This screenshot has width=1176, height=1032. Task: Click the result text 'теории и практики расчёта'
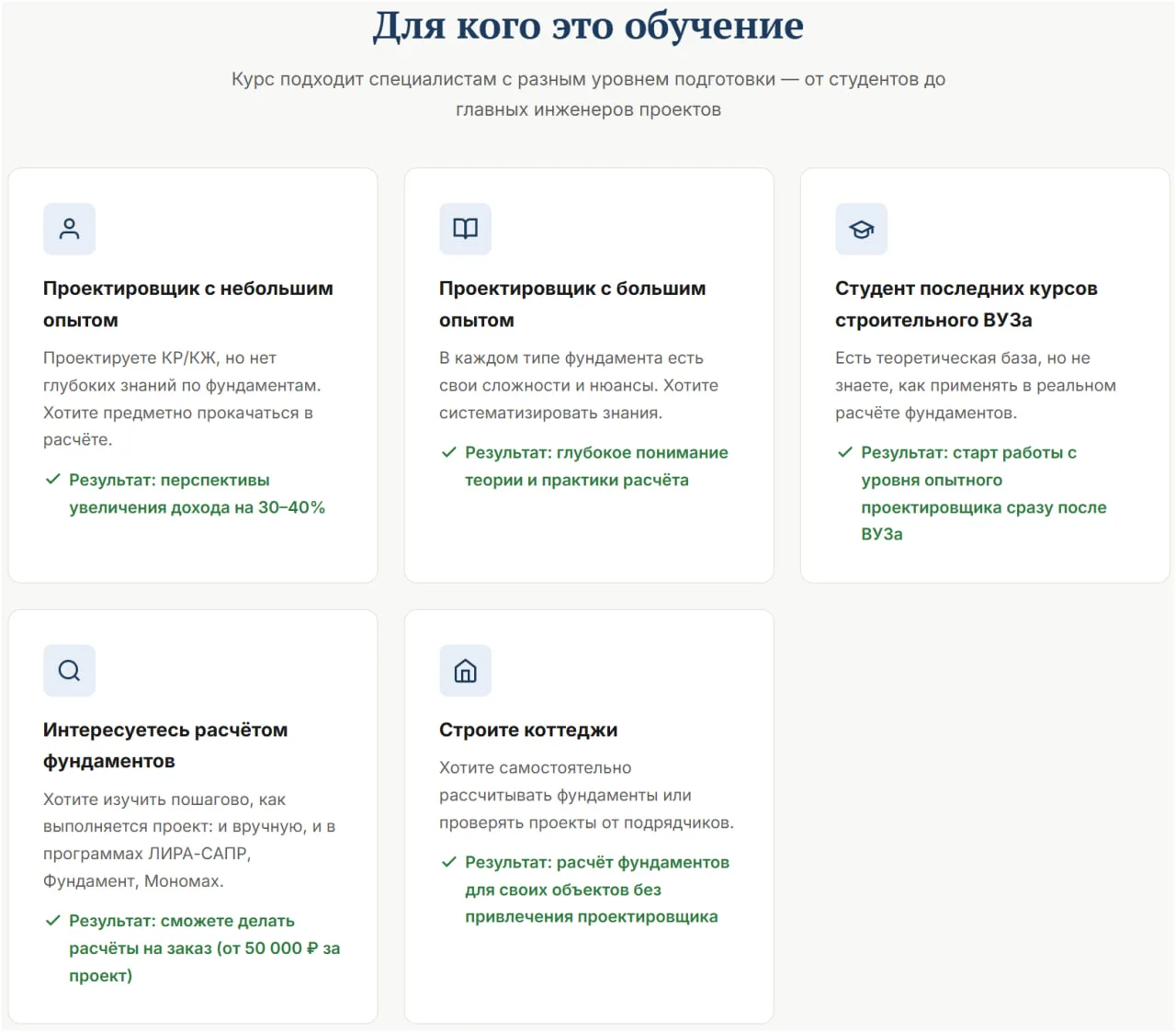[577, 480]
